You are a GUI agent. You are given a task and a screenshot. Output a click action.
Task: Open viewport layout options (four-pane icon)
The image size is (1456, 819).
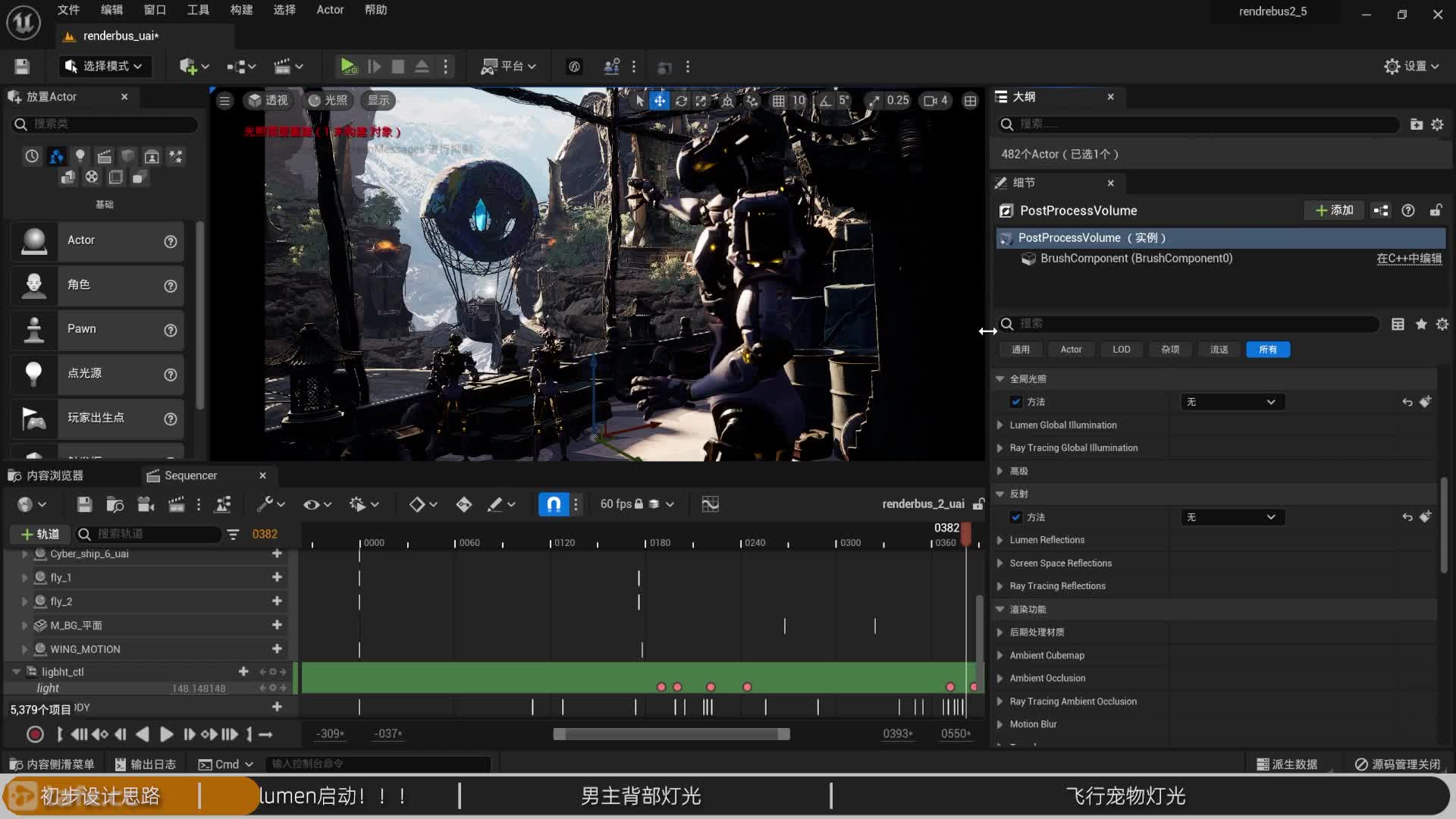(970, 101)
